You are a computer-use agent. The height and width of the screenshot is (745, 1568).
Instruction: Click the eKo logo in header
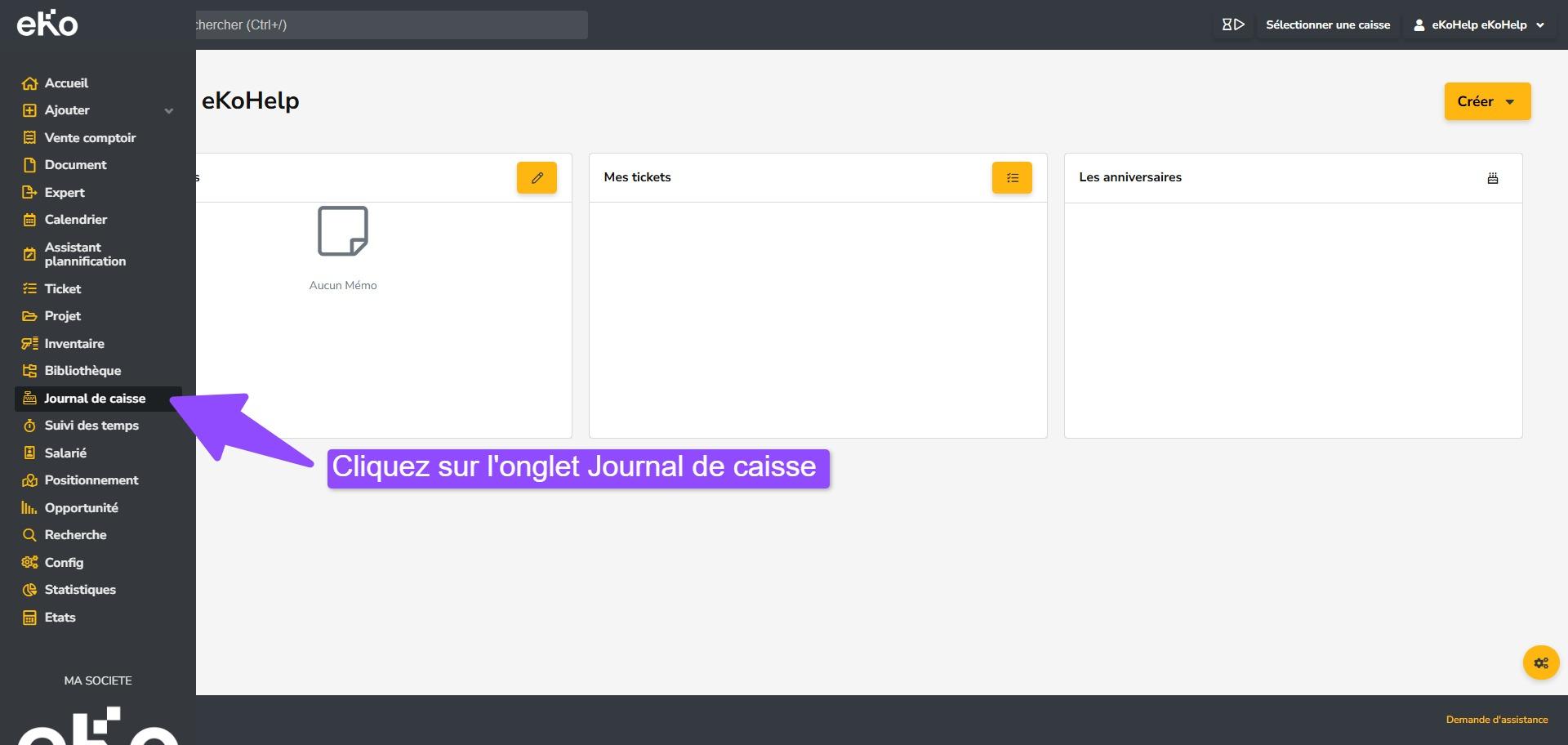point(47,24)
